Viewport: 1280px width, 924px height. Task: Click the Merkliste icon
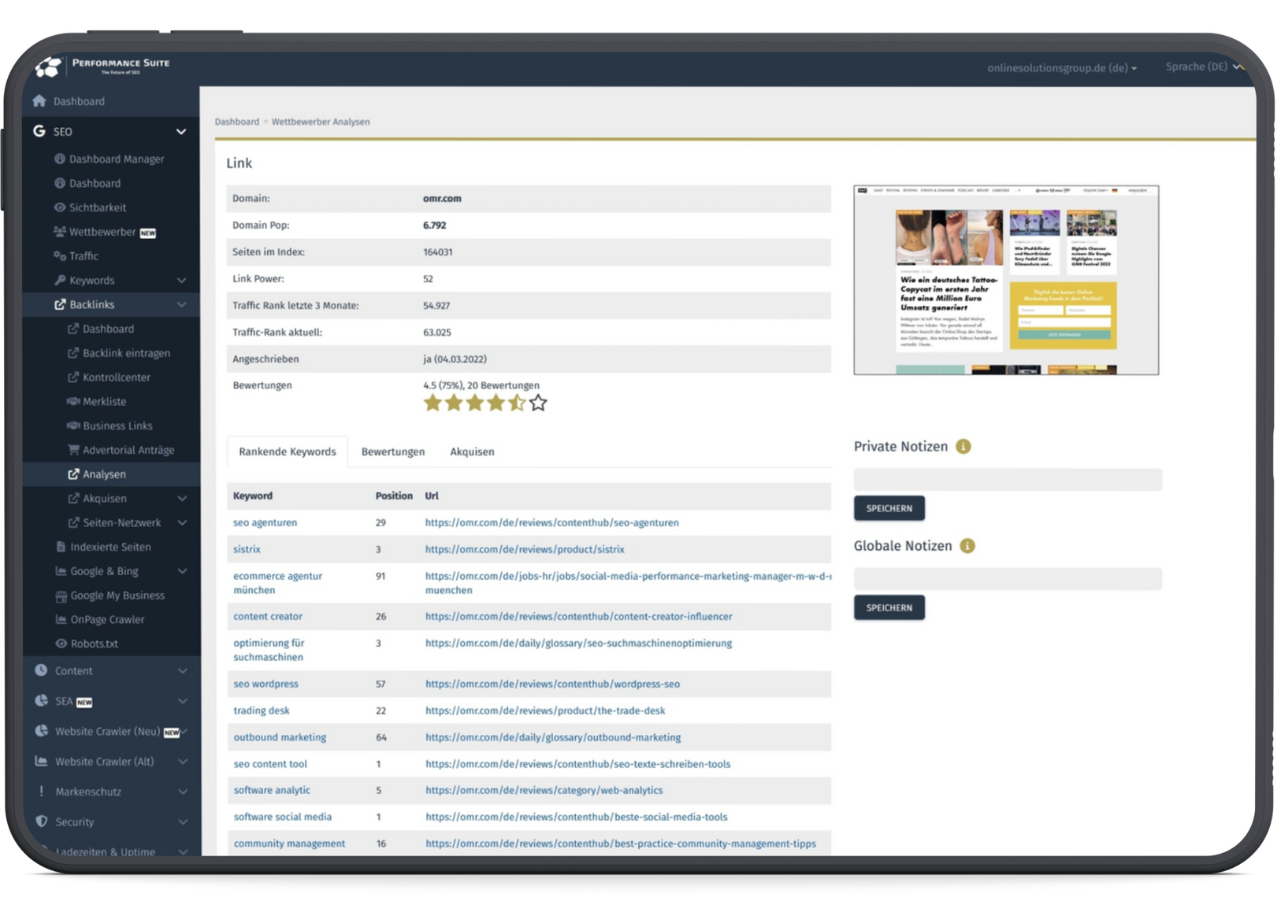pyautogui.click(x=73, y=401)
